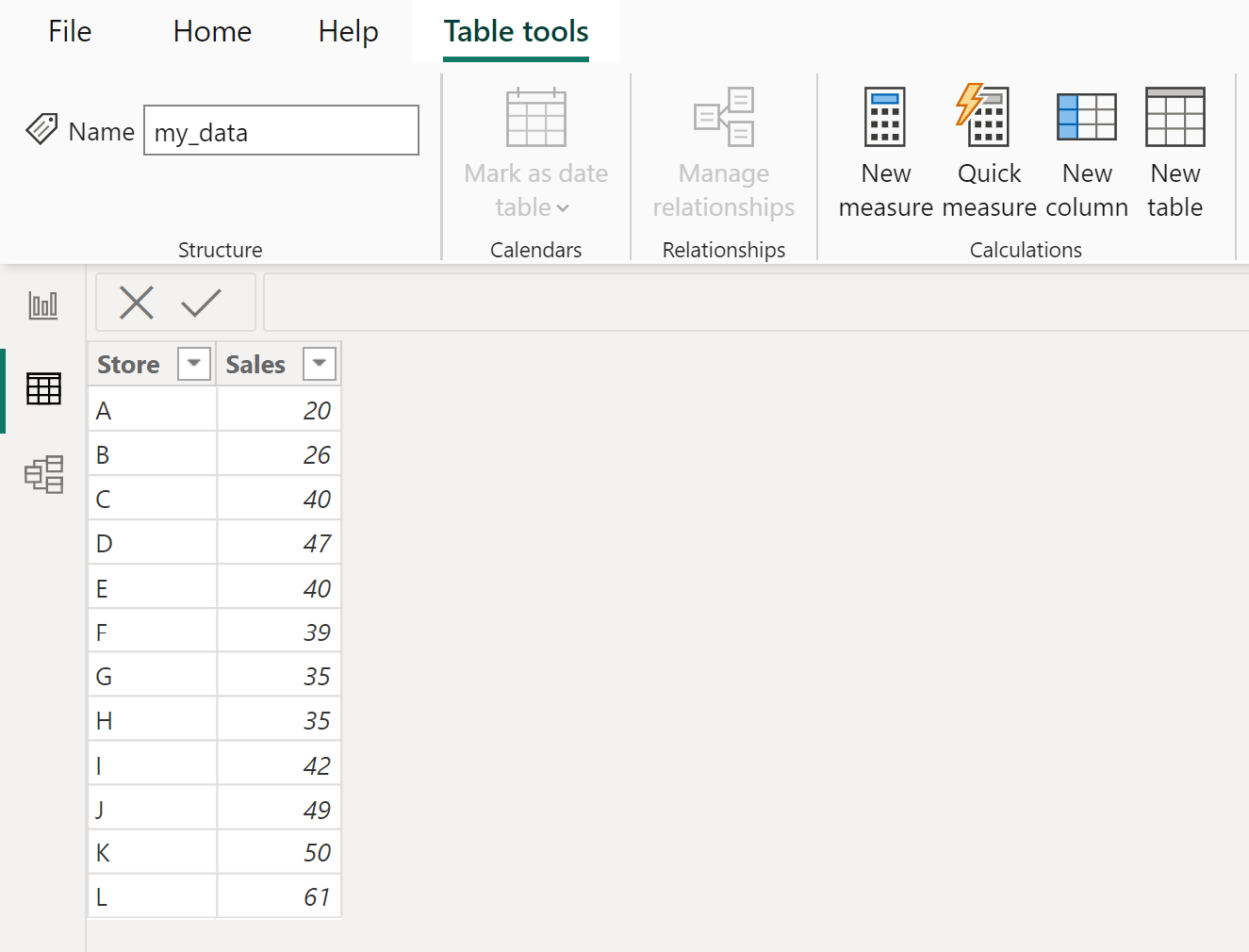Viewport: 1249px width, 952px height.
Task: Open Manage relationships
Action: (x=723, y=151)
